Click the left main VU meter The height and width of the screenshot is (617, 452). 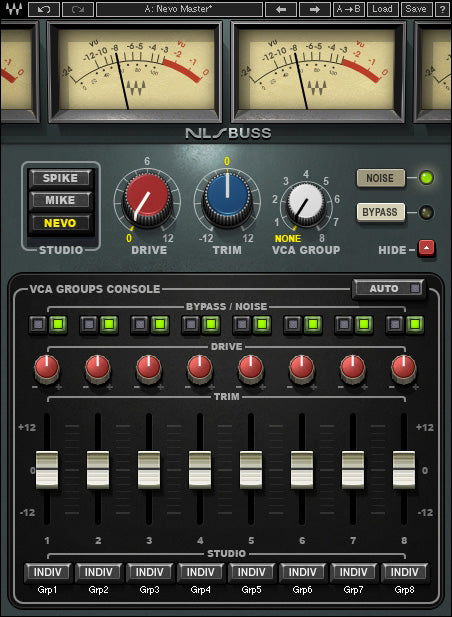135,72
